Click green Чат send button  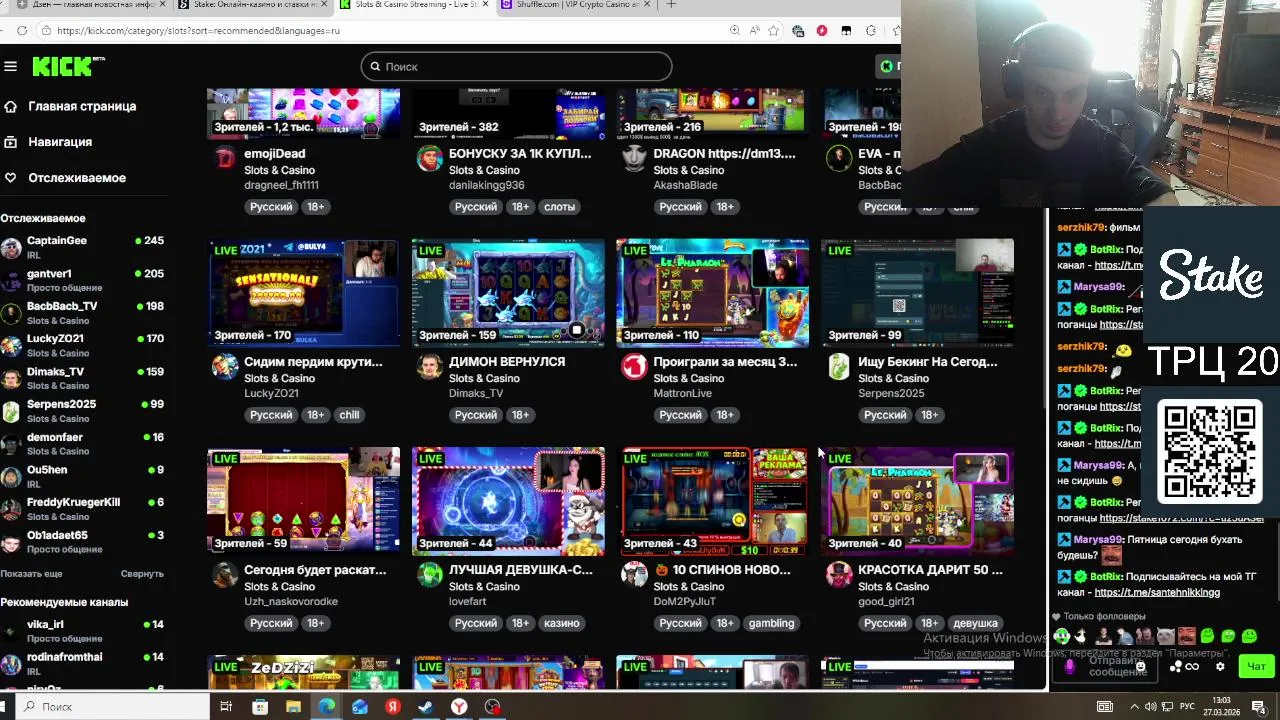coord(1256,667)
